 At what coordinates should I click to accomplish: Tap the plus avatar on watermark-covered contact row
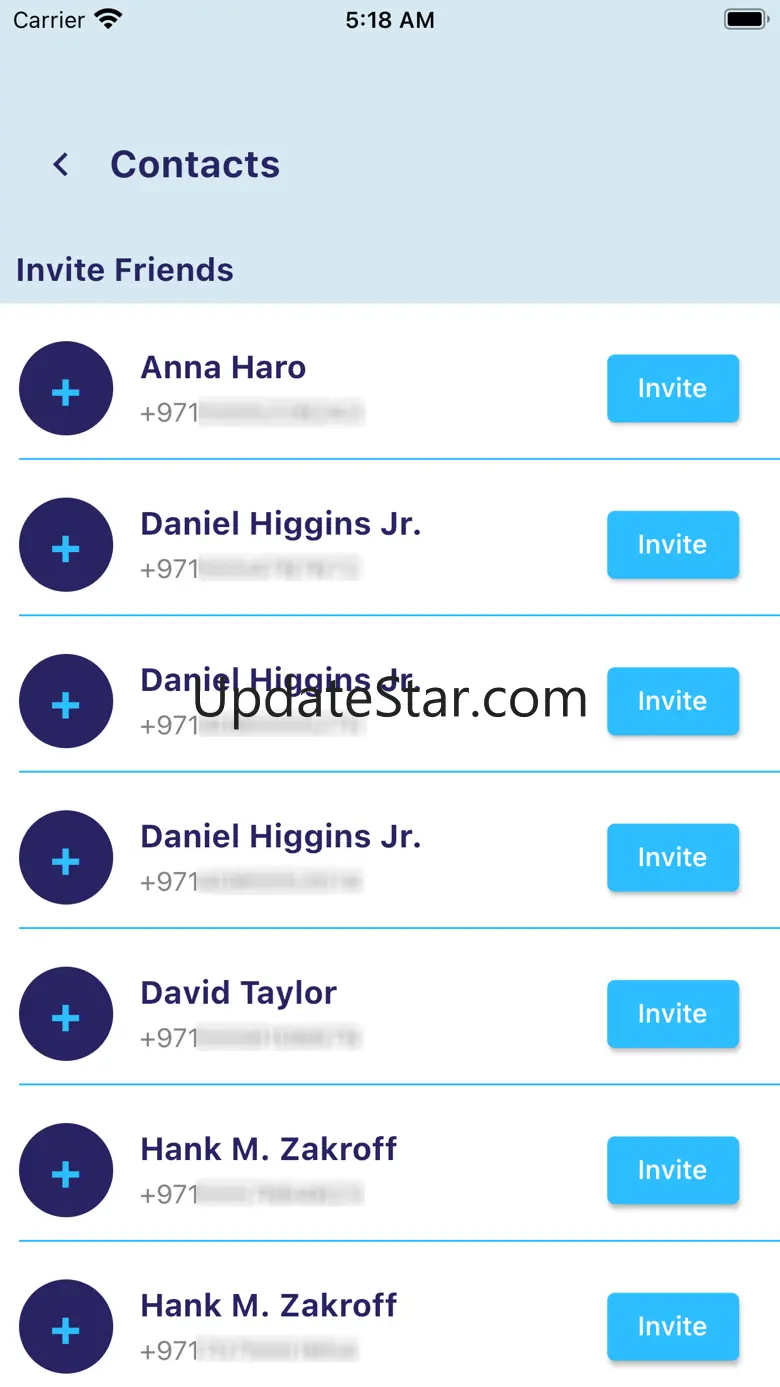pyautogui.click(x=66, y=701)
